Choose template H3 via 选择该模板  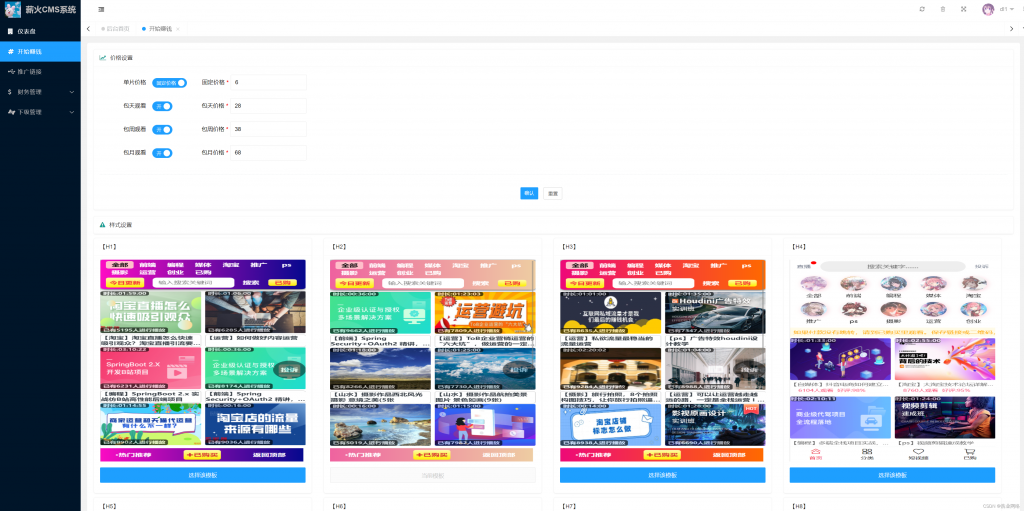click(662, 475)
